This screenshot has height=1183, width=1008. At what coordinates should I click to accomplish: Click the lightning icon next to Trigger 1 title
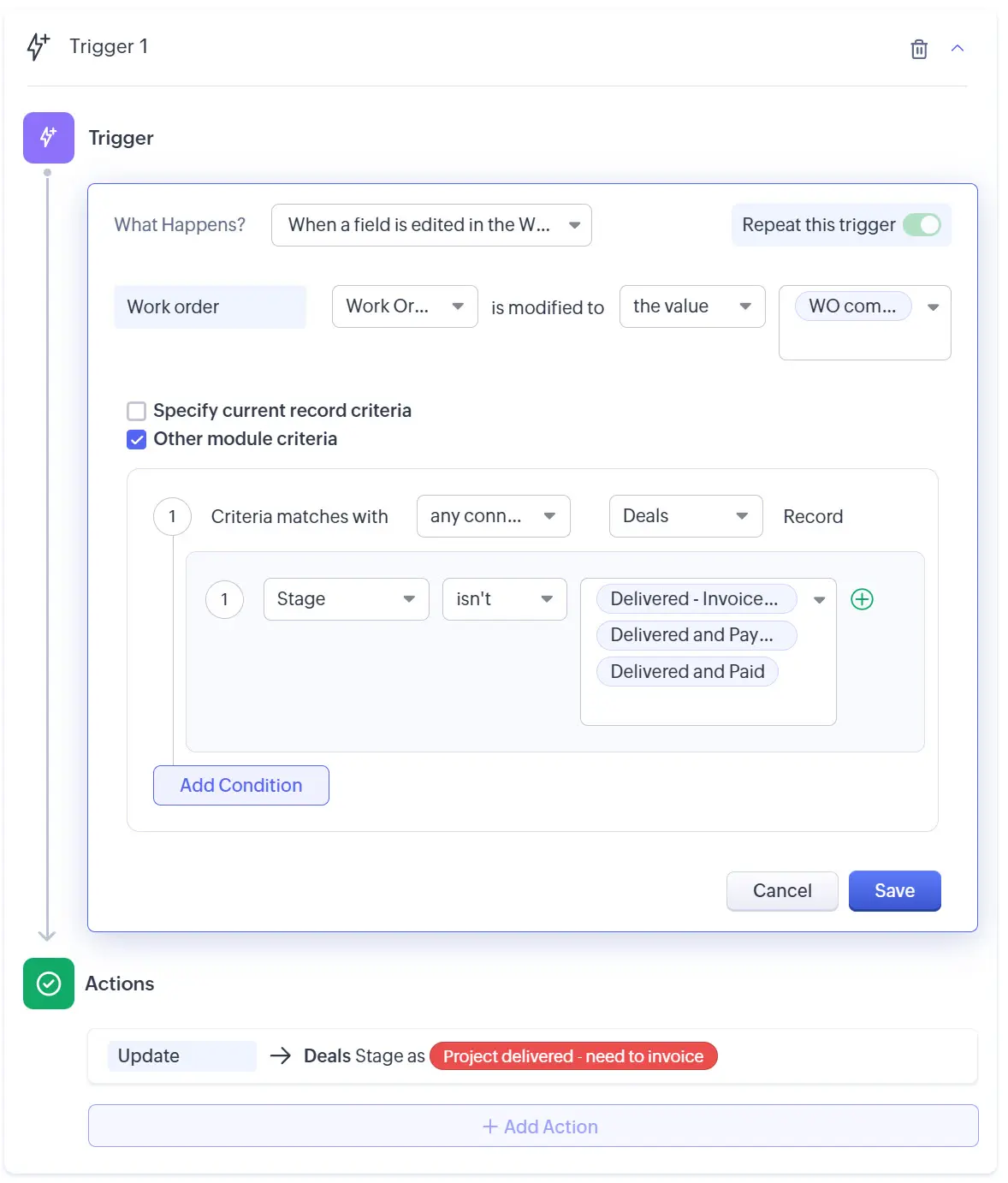pos(39,46)
